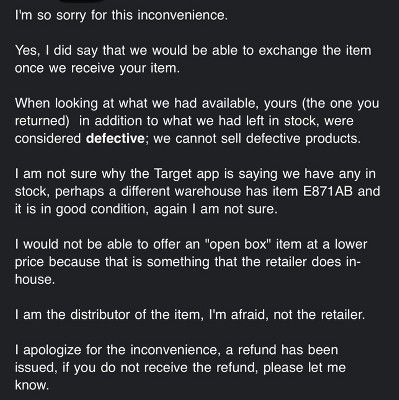Image resolution: width=399 pixels, height=400 pixels.
Task: Select the word "Target" in the message
Action: [x=173, y=174]
